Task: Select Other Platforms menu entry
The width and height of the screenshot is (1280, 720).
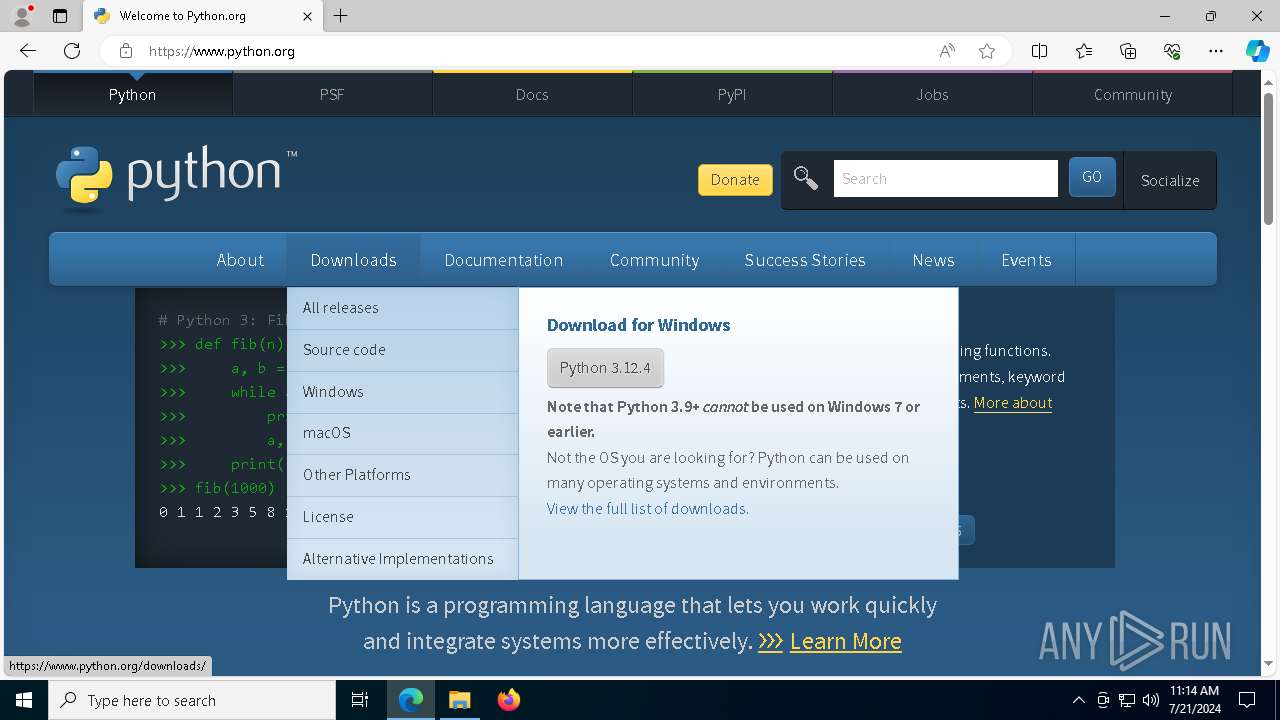Action: pyautogui.click(x=402, y=475)
